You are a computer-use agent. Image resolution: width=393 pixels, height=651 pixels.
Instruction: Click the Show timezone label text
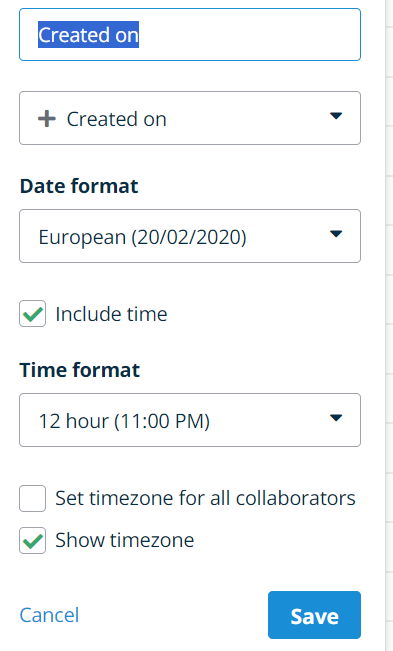[124, 540]
